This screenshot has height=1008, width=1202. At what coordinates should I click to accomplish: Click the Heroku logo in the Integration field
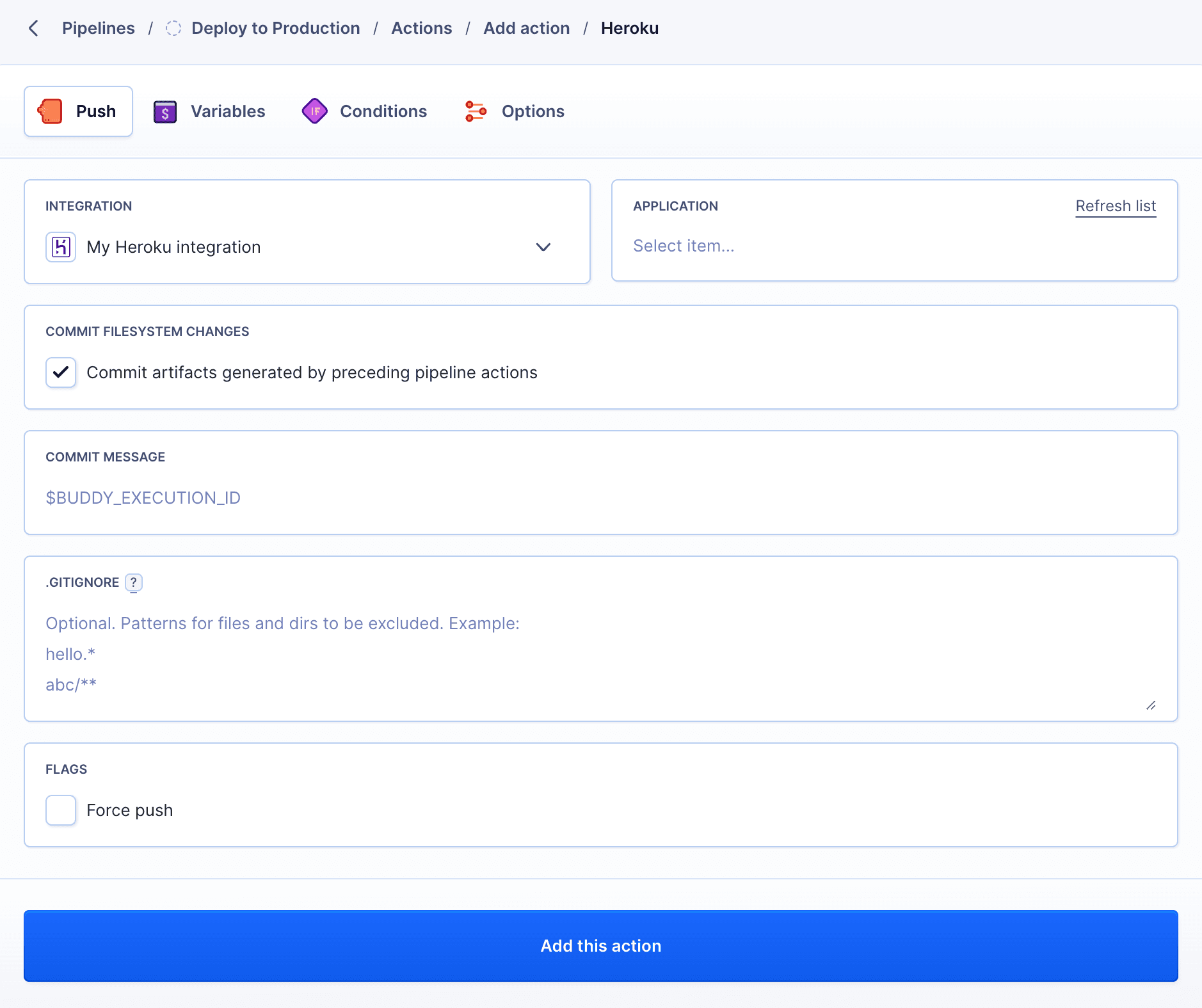point(60,246)
